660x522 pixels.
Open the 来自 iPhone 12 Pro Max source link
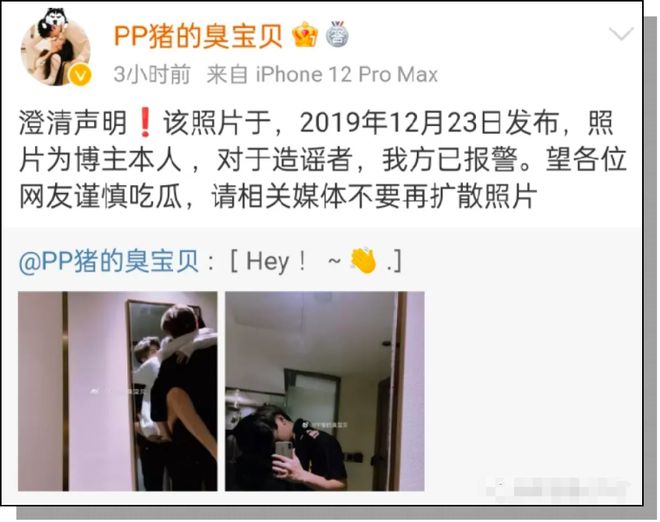(322, 75)
